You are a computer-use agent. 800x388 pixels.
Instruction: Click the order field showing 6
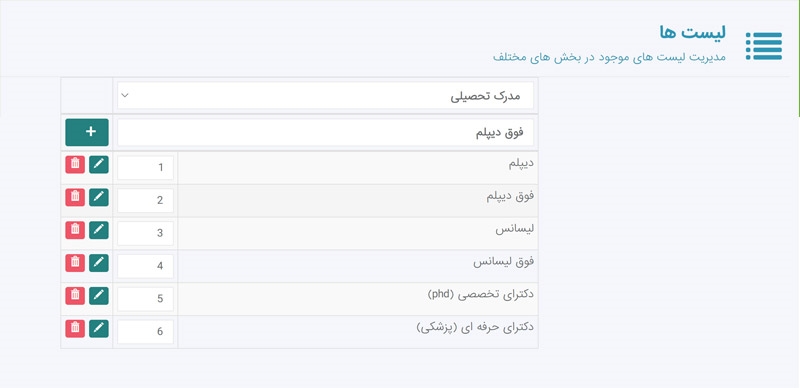click(145, 332)
